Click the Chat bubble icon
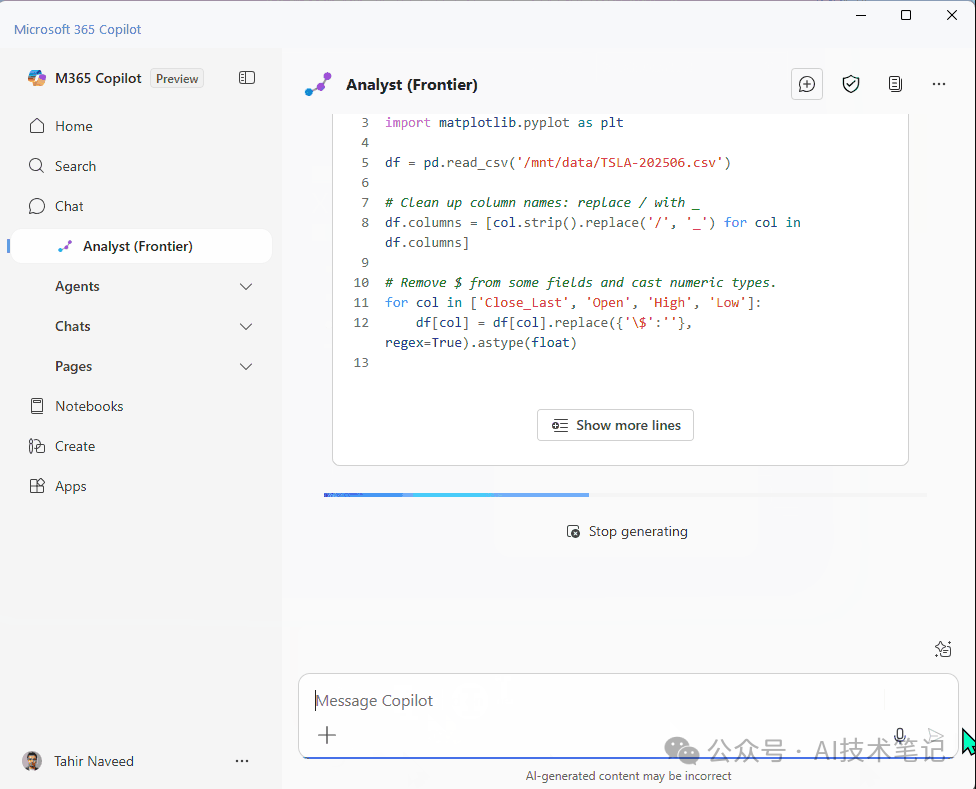 click(37, 206)
